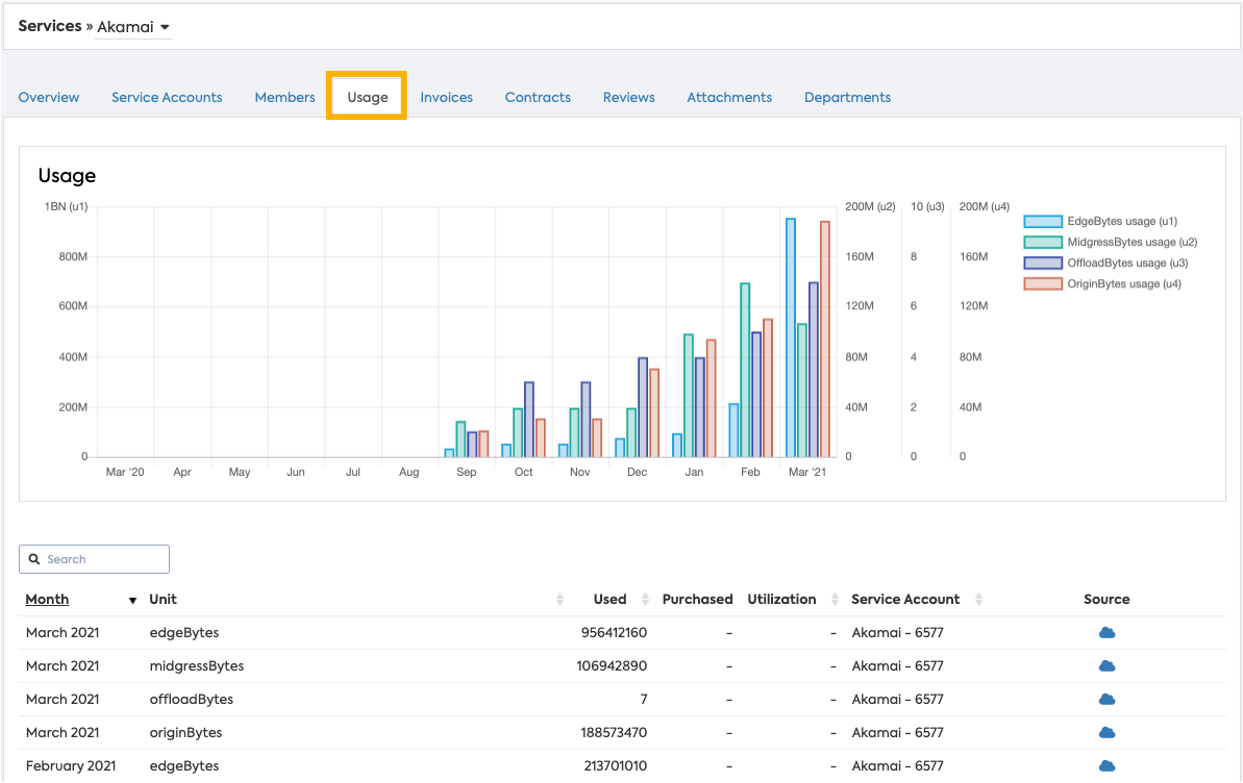Click the Sep x-axis label

[x=466, y=472]
